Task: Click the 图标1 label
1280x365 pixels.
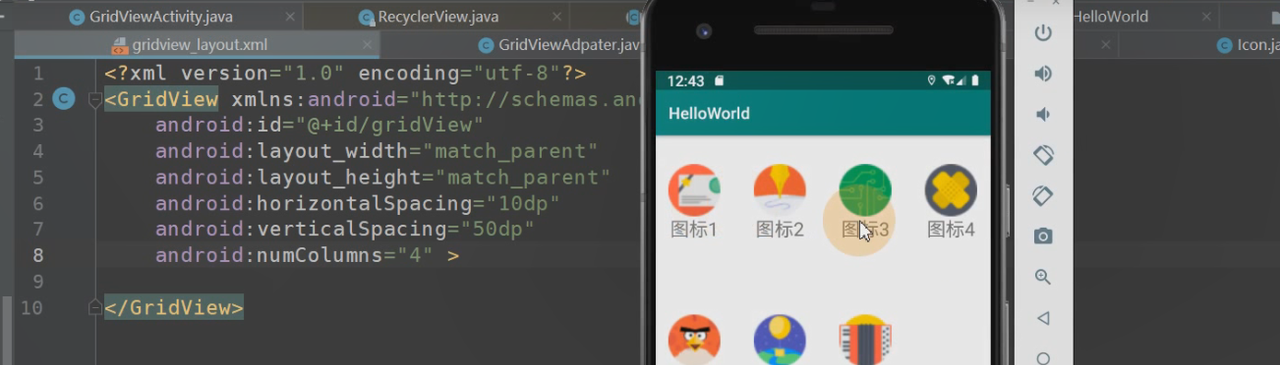Action: pos(694,229)
